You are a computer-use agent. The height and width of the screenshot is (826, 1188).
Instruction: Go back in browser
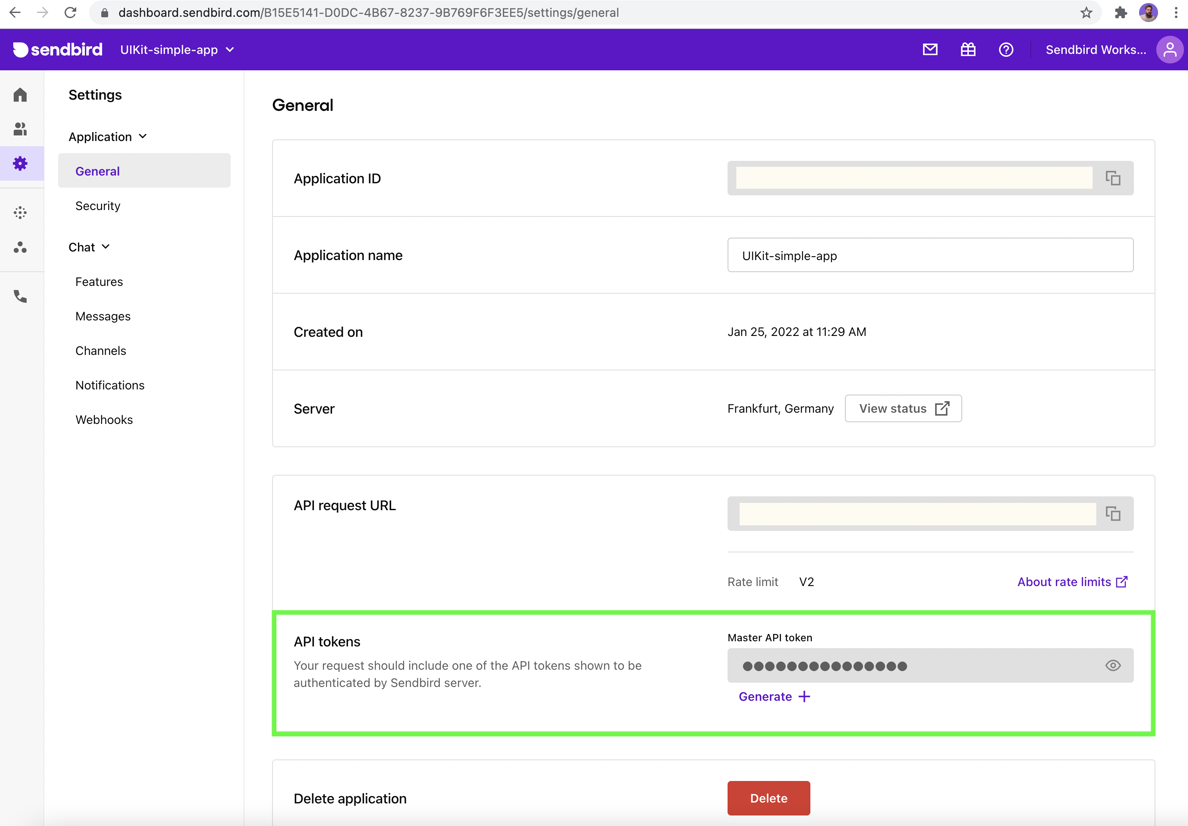[15, 12]
